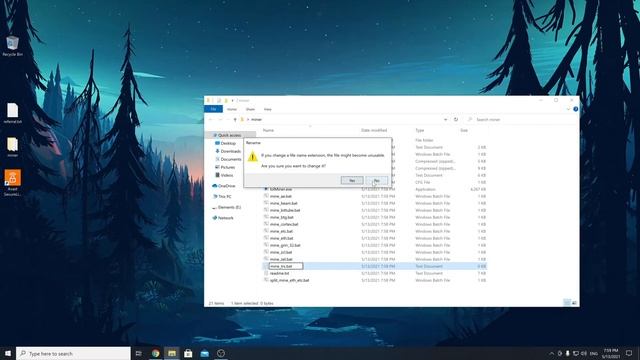Select the mine_grin_32.bat file
640x360 pixels.
[285, 245]
